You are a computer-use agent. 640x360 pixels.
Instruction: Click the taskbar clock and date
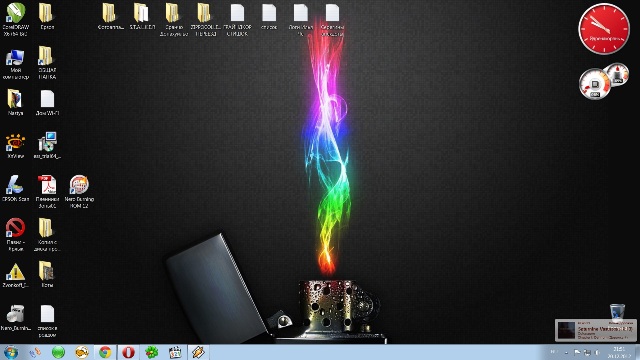(619, 352)
